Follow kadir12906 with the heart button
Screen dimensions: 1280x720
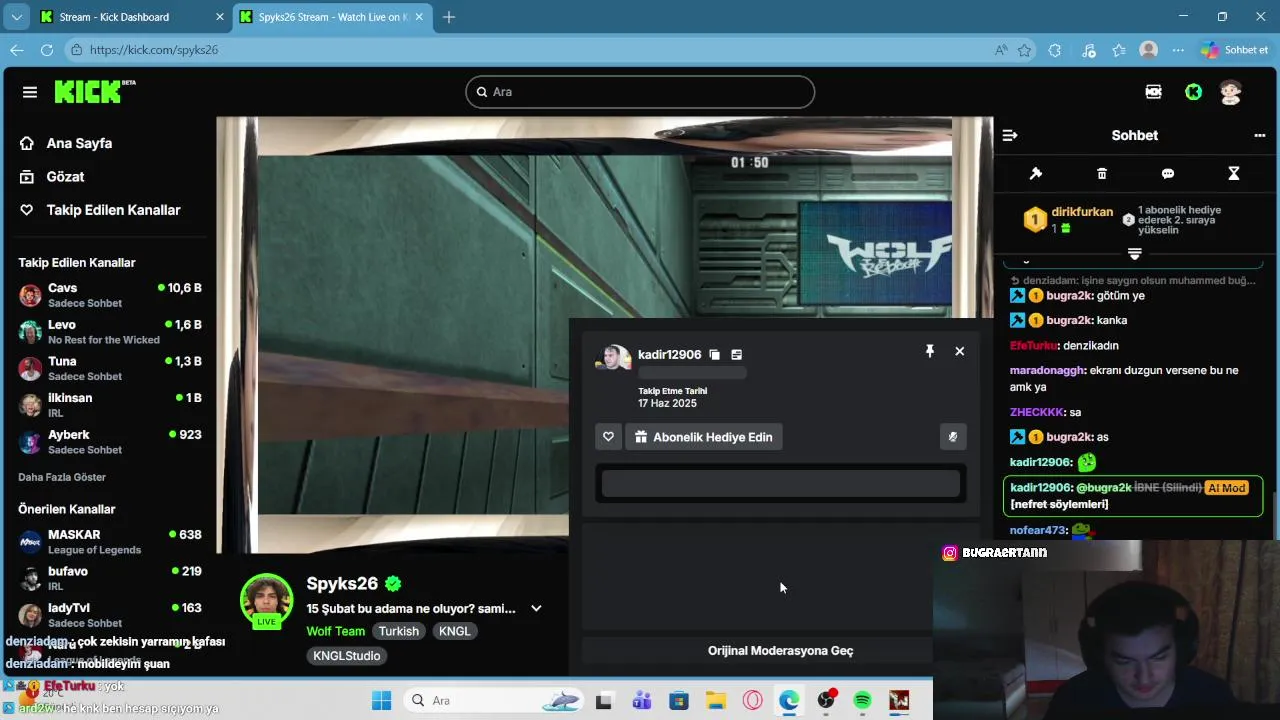608,437
